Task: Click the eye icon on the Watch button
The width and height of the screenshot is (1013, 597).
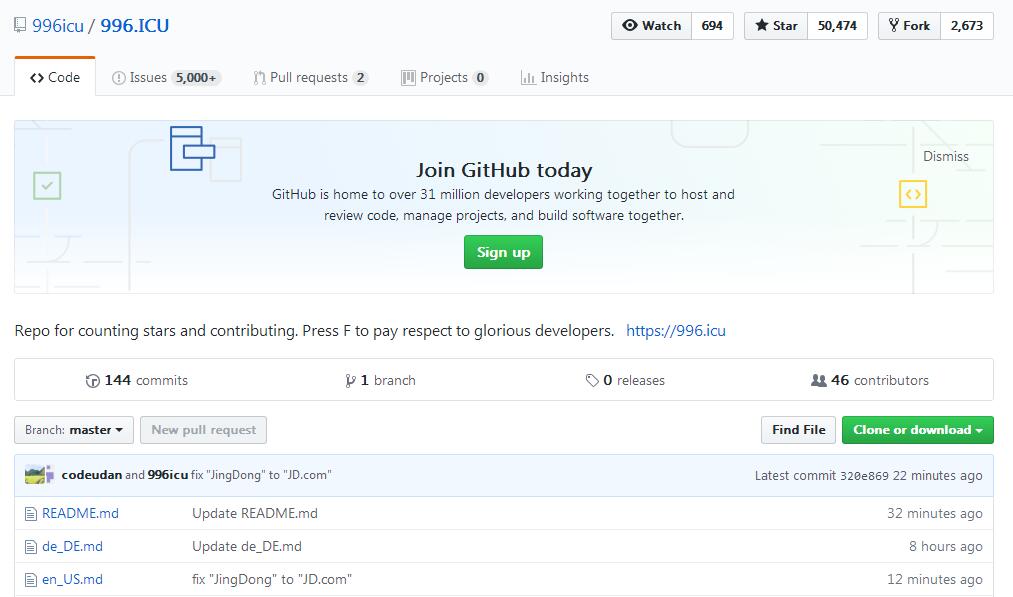Action: [630, 25]
